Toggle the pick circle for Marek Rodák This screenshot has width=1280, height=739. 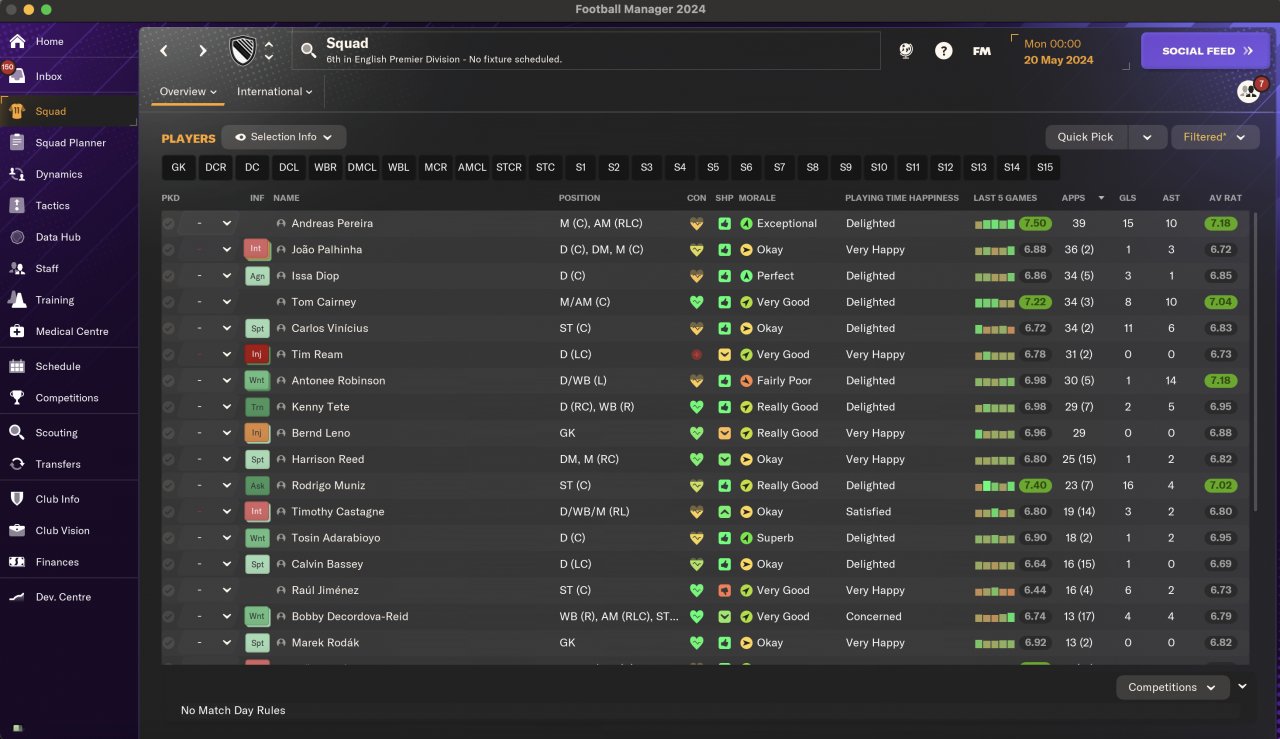tap(168, 643)
